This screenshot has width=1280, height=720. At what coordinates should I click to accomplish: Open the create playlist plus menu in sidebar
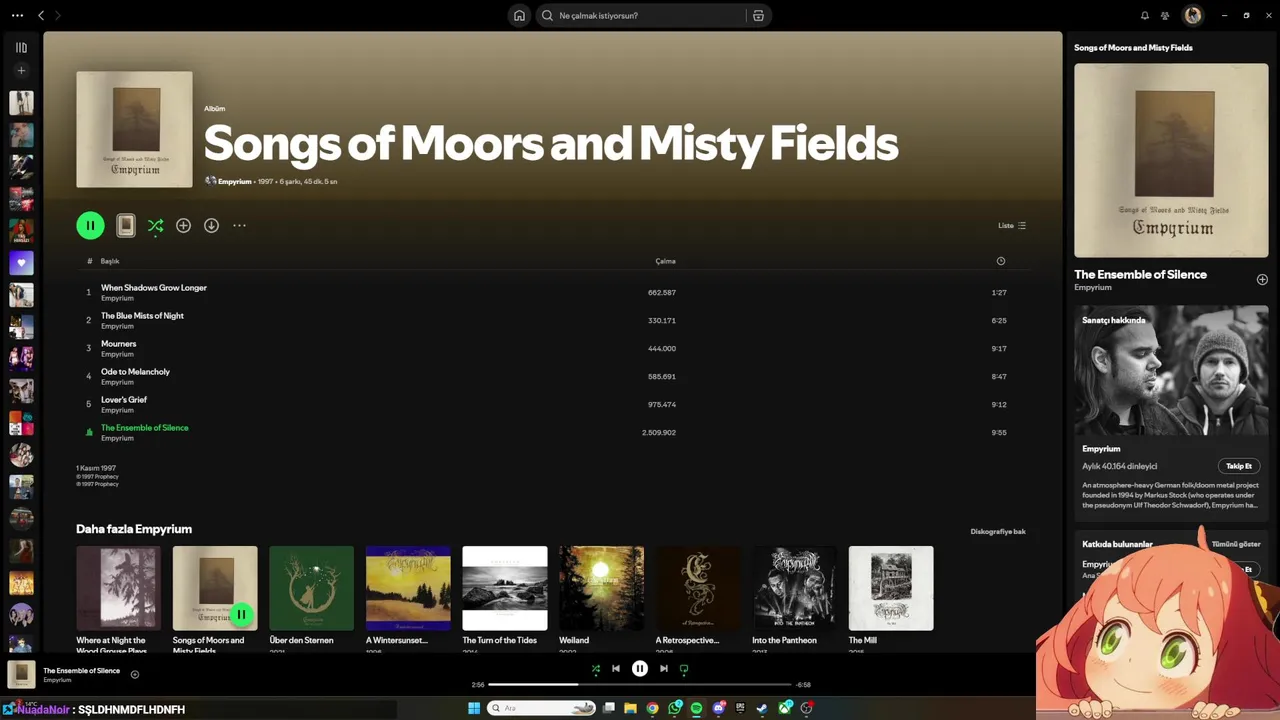tap(21, 70)
